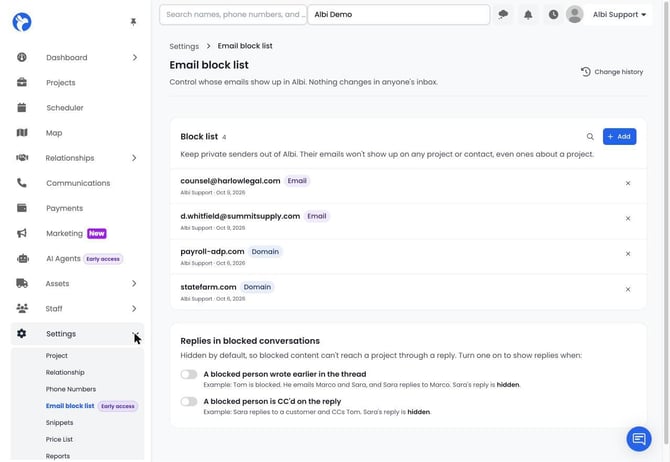Viewport: 670px width, 462px height.
Task: Click the Marketing megaphone icon
Action: [x=22, y=233]
